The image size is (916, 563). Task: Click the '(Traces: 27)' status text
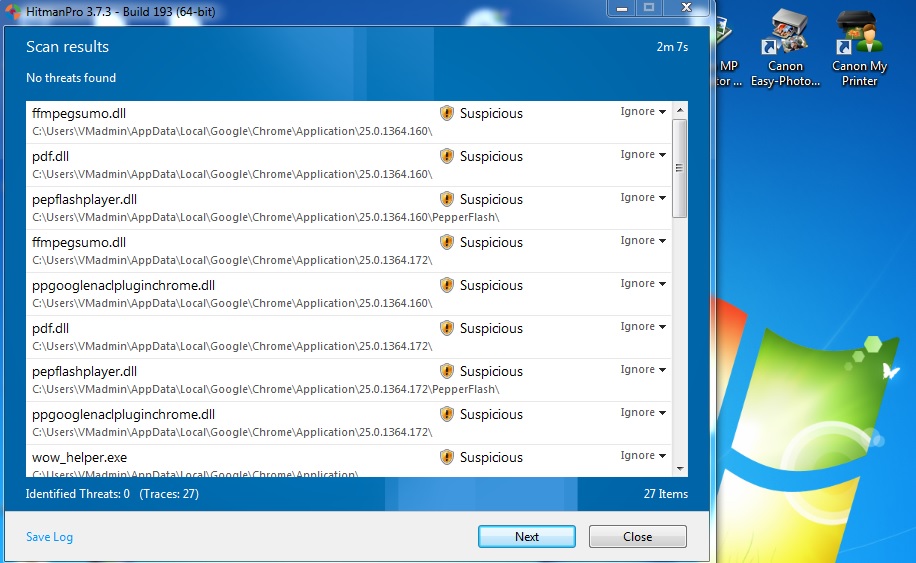click(169, 494)
